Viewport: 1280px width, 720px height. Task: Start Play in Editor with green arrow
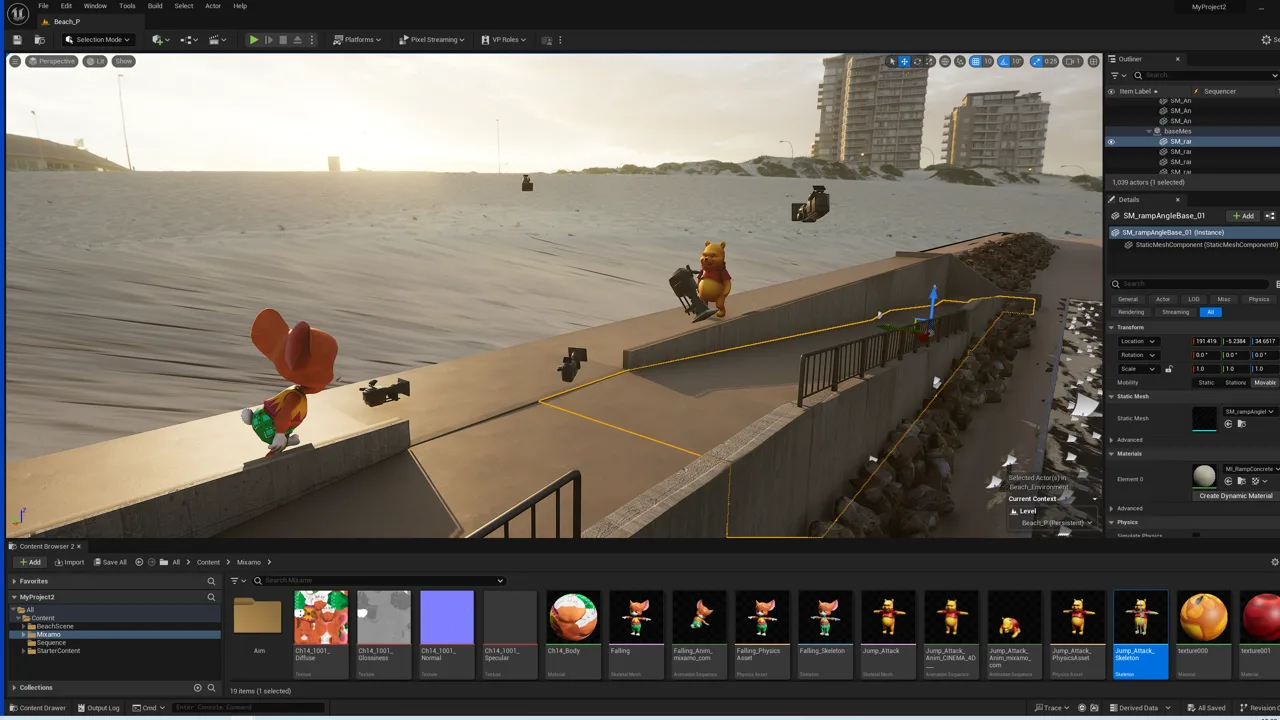tap(254, 40)
